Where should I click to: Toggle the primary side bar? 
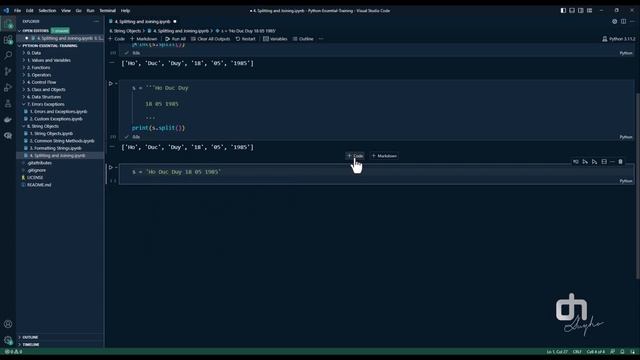(x=563, y=11)
